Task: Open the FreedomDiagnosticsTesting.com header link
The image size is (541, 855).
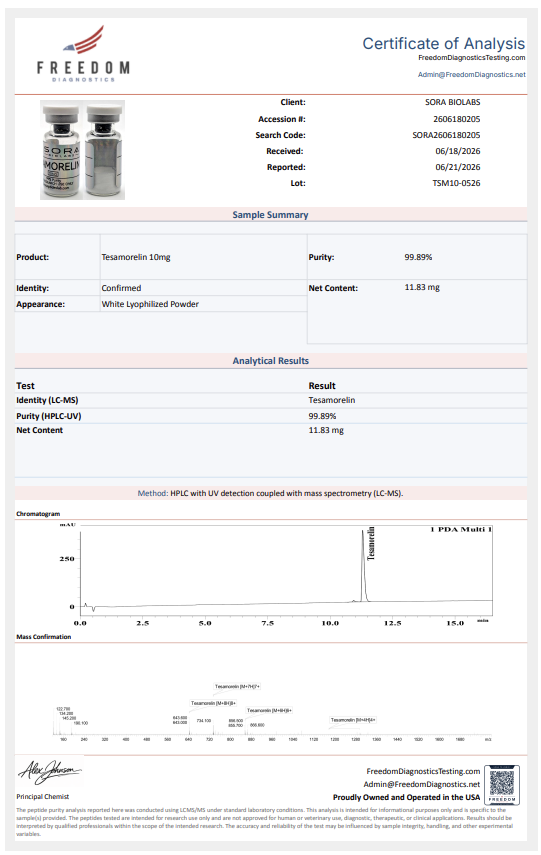Action: coord(471,58)
